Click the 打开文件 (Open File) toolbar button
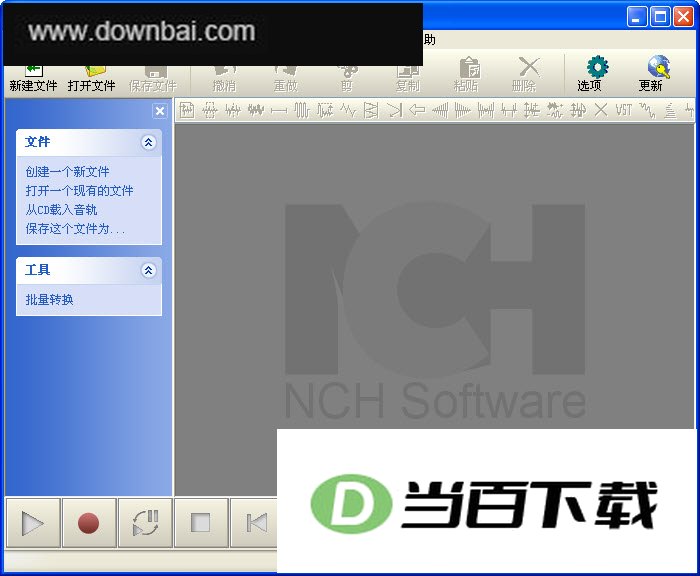The image size is (700, 576). 92,79
